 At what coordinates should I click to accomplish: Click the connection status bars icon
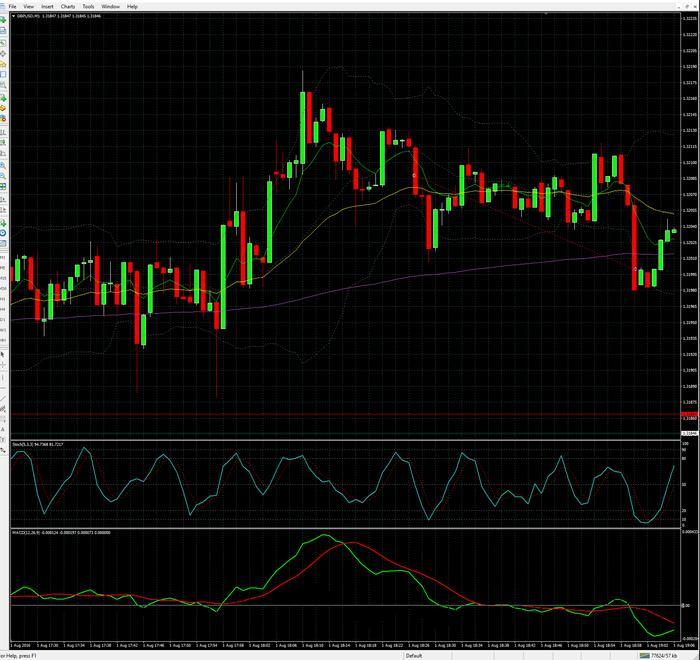644,656
